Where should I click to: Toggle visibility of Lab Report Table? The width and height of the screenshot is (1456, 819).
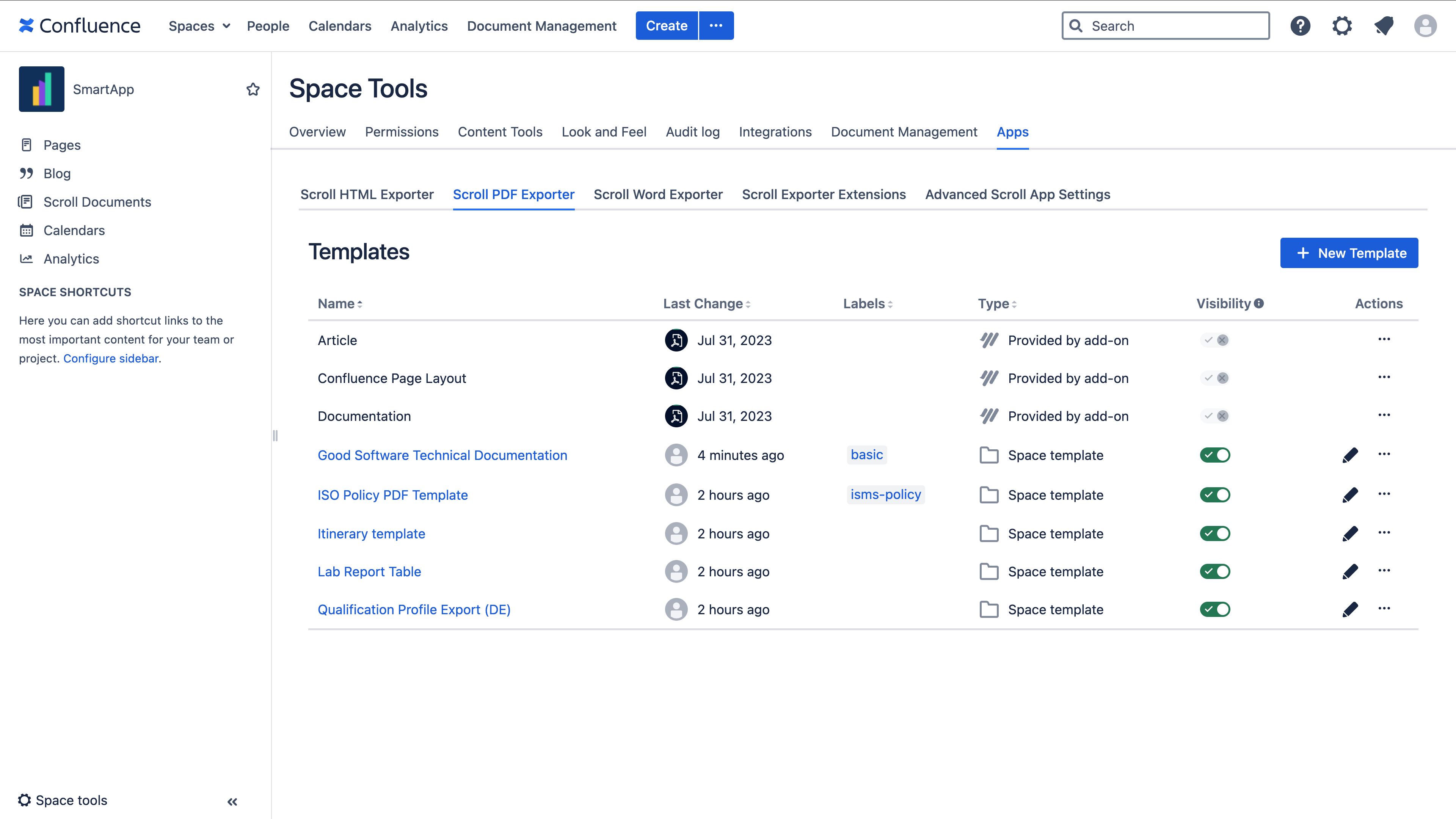1214,571
